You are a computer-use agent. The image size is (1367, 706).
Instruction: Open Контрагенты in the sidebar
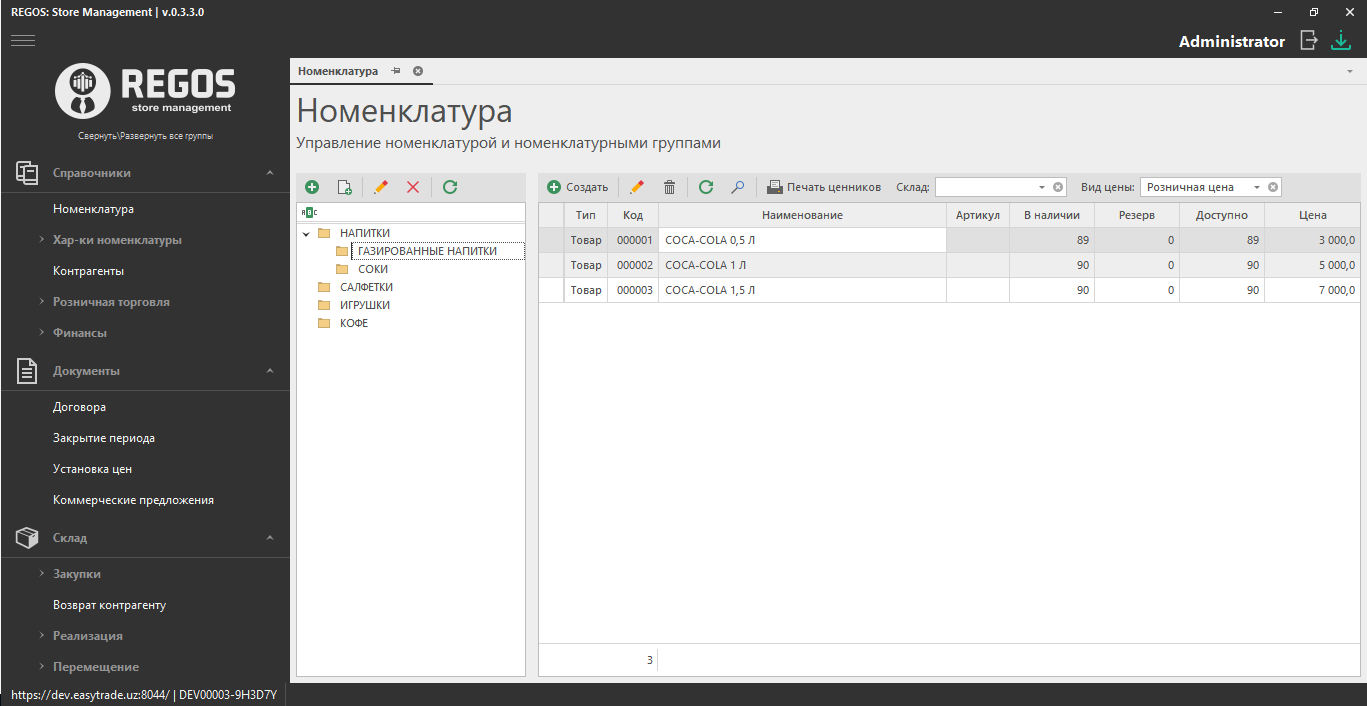88,271
